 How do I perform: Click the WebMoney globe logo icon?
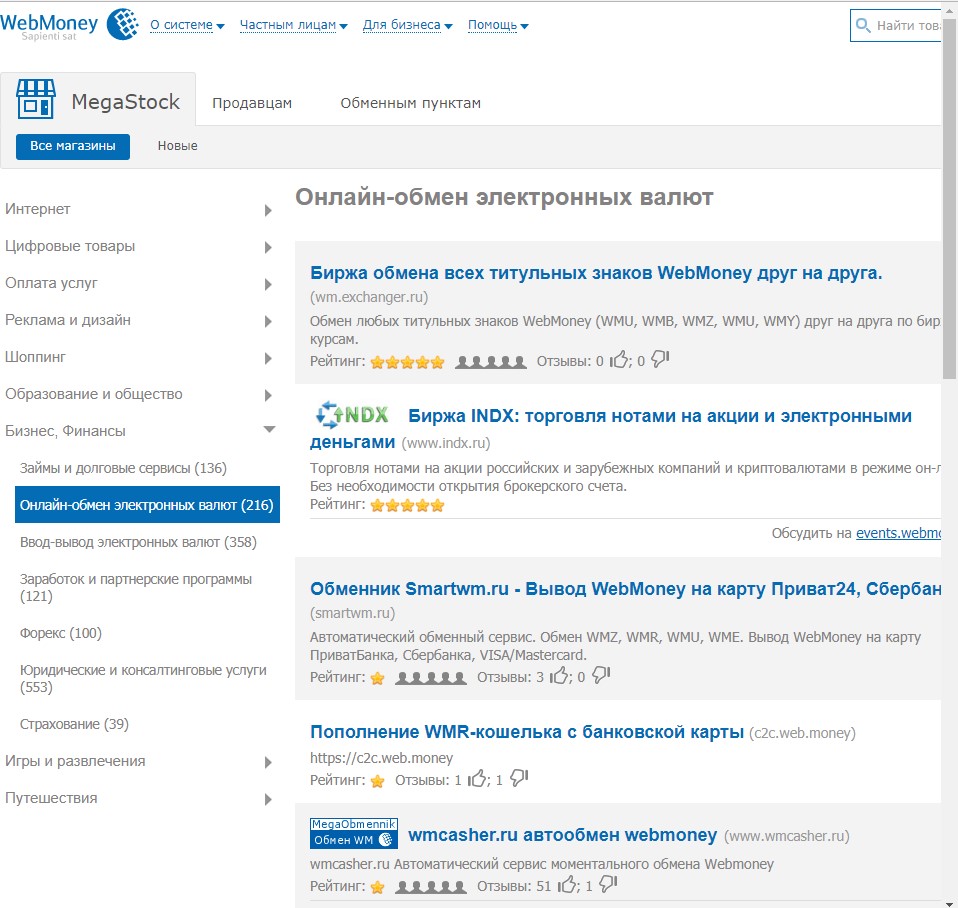[122, 23]
